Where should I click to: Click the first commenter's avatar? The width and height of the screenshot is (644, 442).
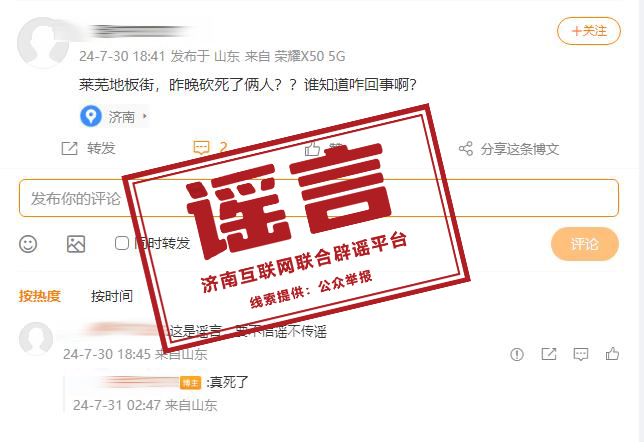point(36,339)
